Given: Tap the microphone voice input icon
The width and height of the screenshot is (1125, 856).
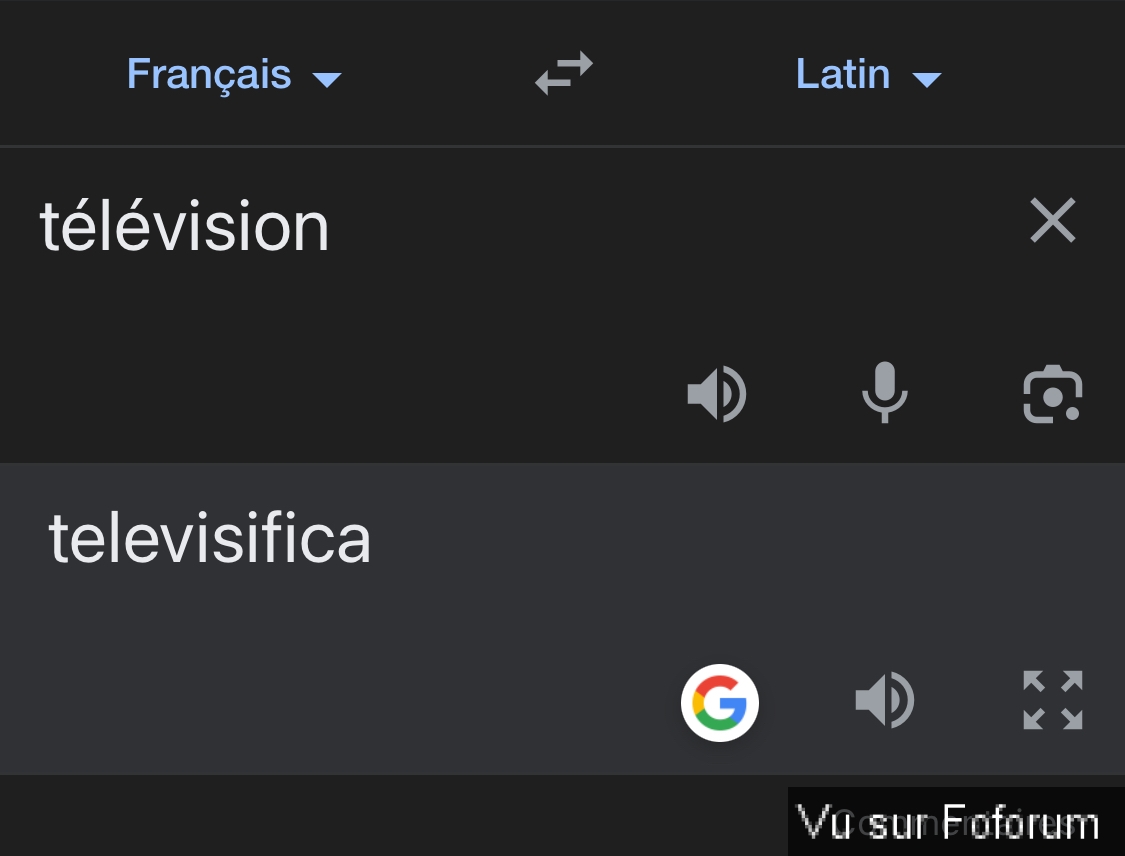Looking at the screenshot, I should (x=885, y=392).
